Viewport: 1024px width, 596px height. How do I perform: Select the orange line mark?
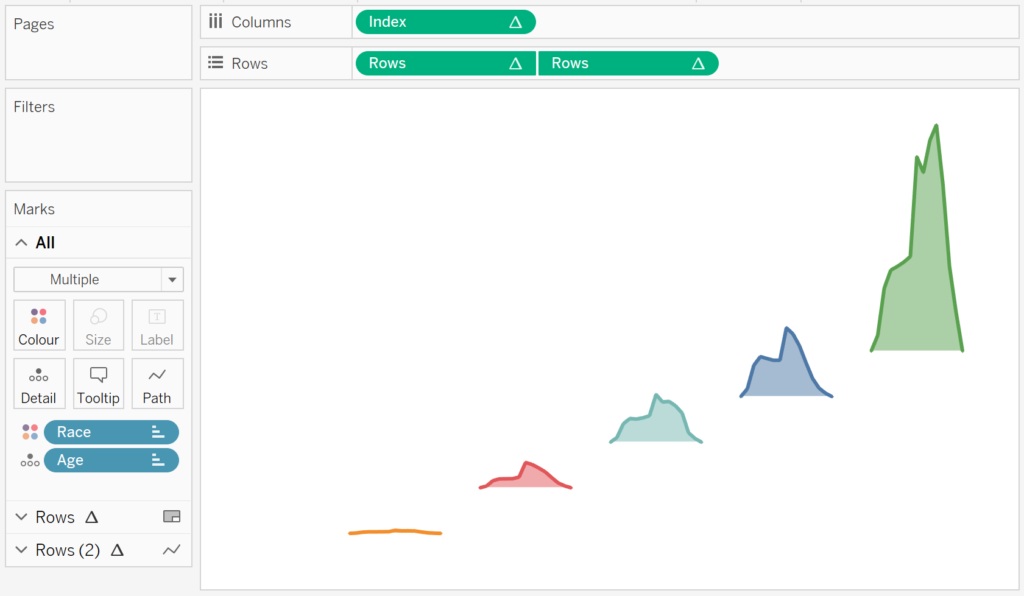(x=395, y=532)
